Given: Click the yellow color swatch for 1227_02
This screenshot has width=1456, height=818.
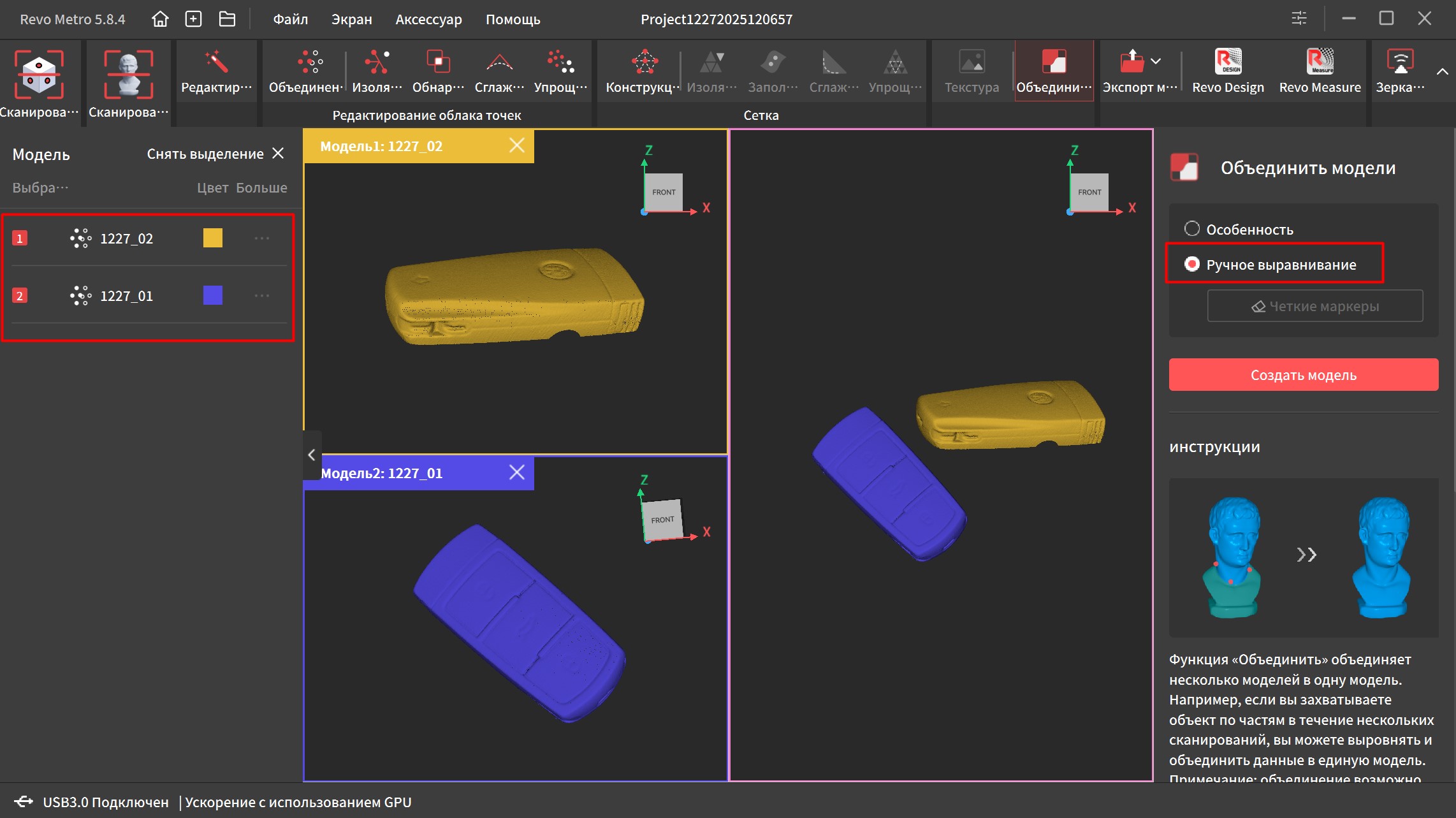Looking at the screenshot, I should [212, 238].
